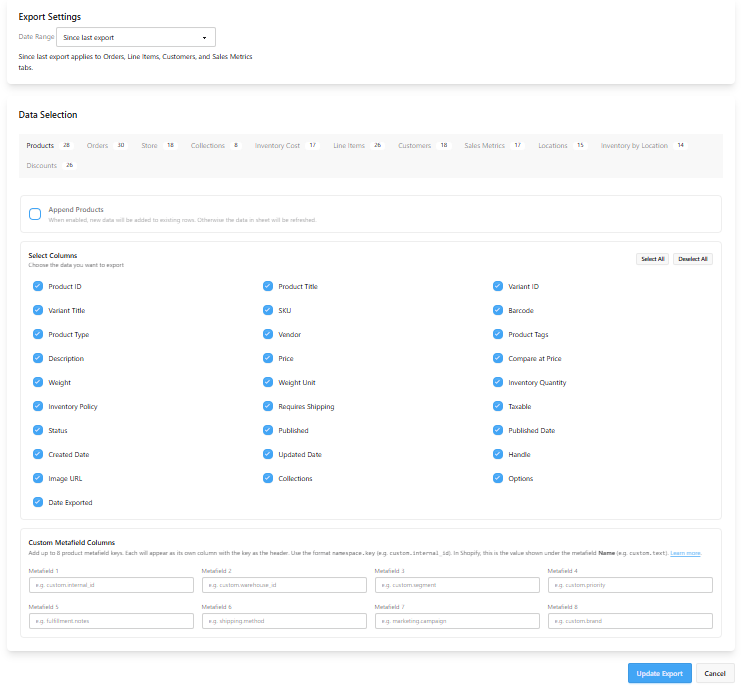Uncheck the Product Title column
Screen dimensions: 741x690
(x=268, y=286)
